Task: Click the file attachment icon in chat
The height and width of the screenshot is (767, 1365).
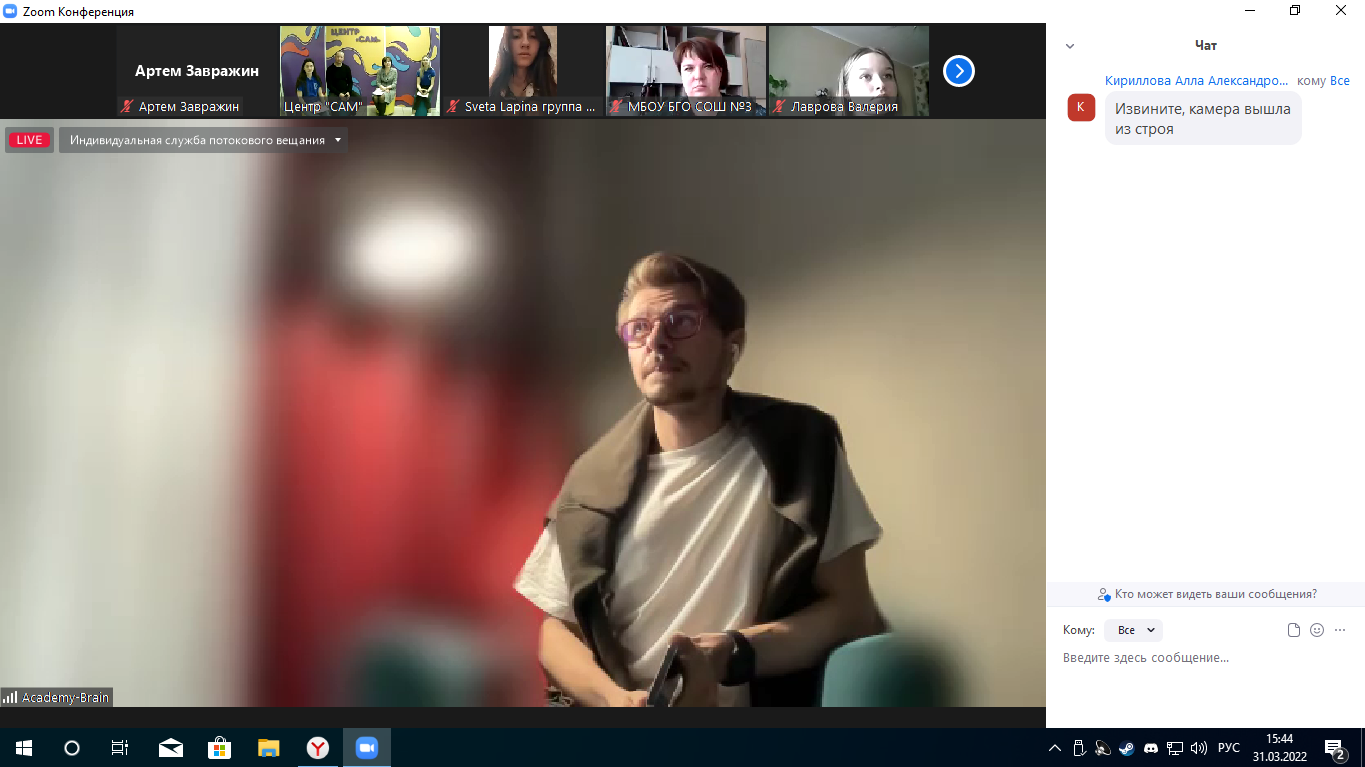Action: point(1293,630)
